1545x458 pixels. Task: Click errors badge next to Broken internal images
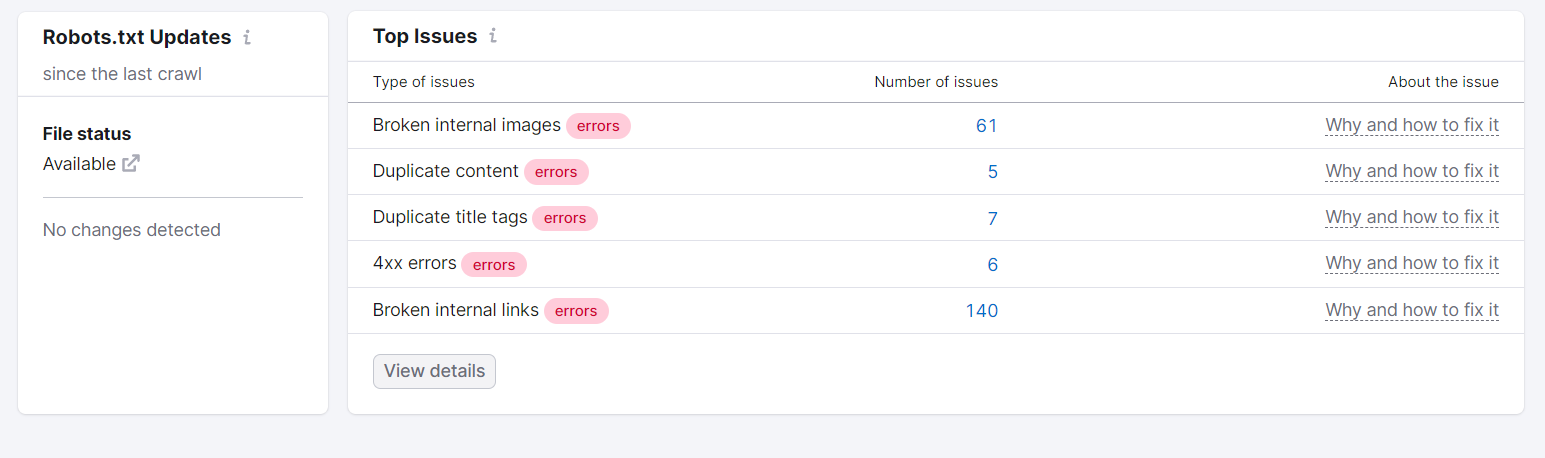coord(598,126)
